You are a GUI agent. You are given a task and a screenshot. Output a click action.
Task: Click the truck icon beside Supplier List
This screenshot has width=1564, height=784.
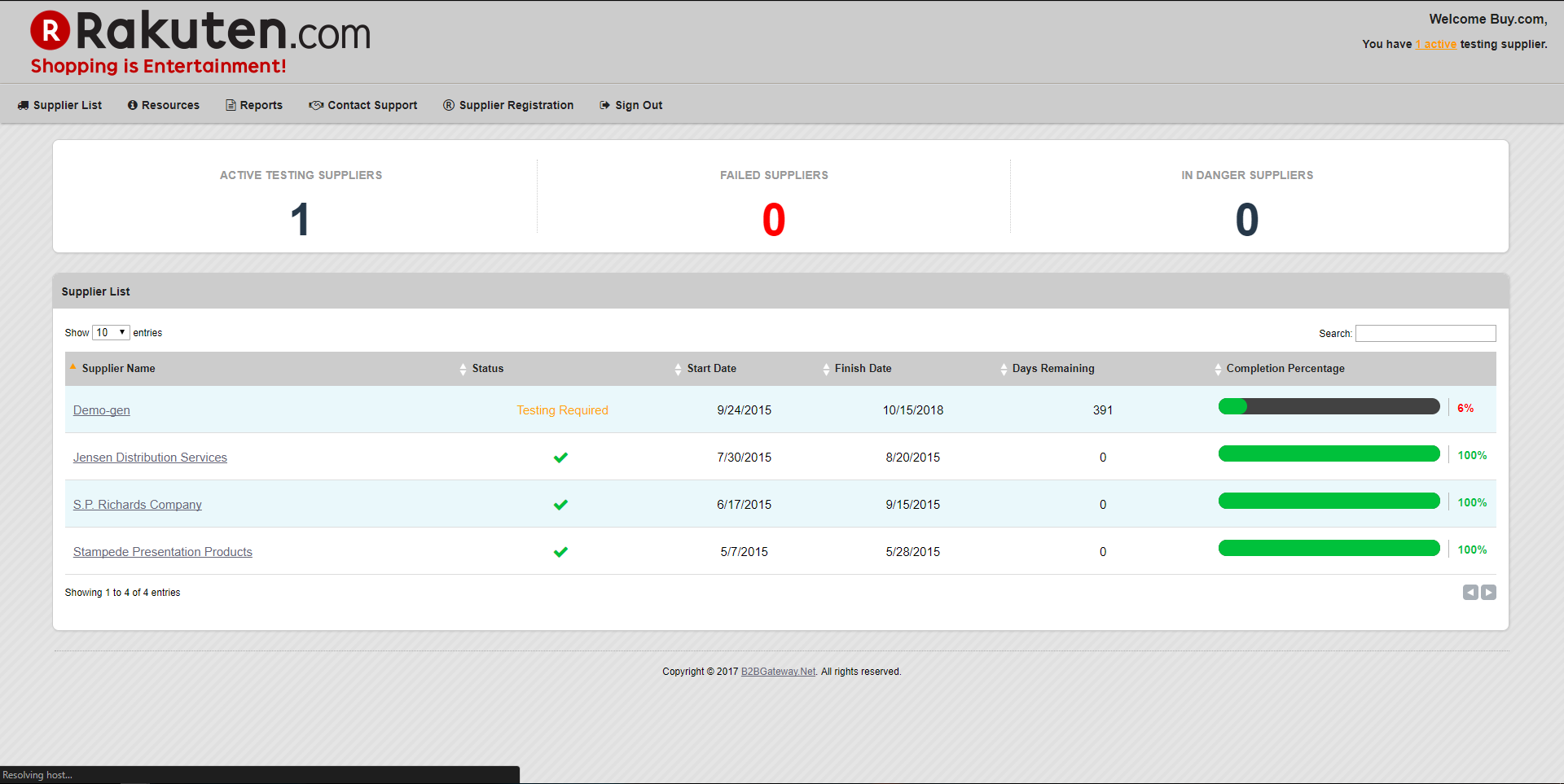pos(23,105)
